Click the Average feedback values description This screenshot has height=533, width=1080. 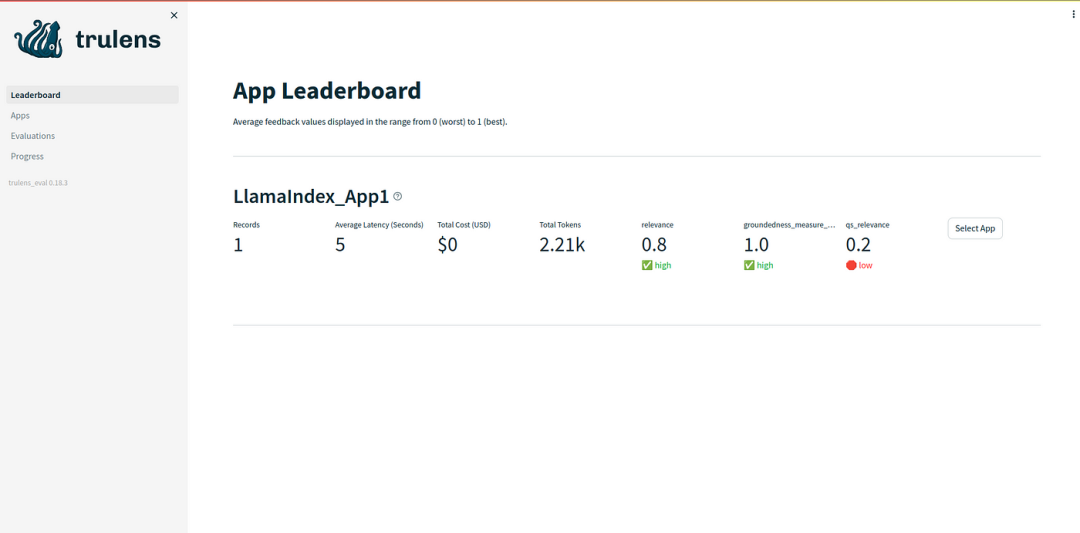371,123
